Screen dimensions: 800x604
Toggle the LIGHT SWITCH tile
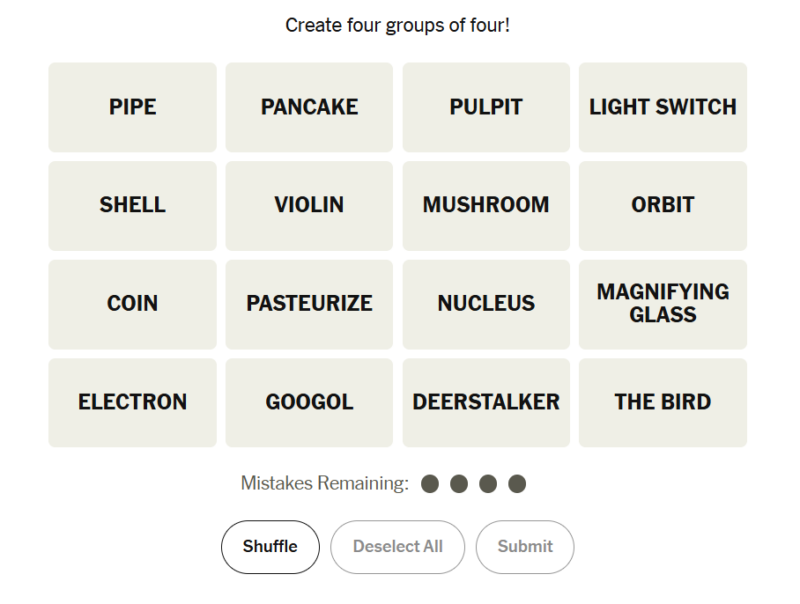(x=662, y=107)
